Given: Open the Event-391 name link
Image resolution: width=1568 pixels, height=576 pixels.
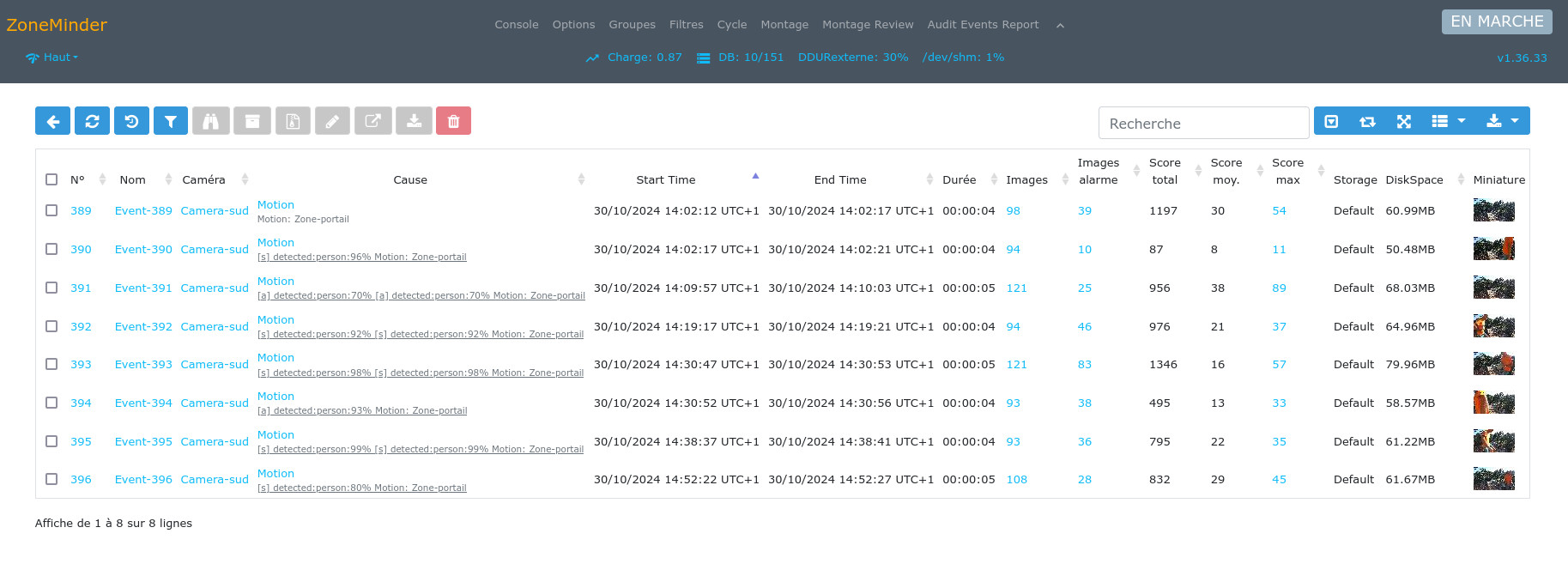Looking at the screenshot, I should tap(143, 288).
